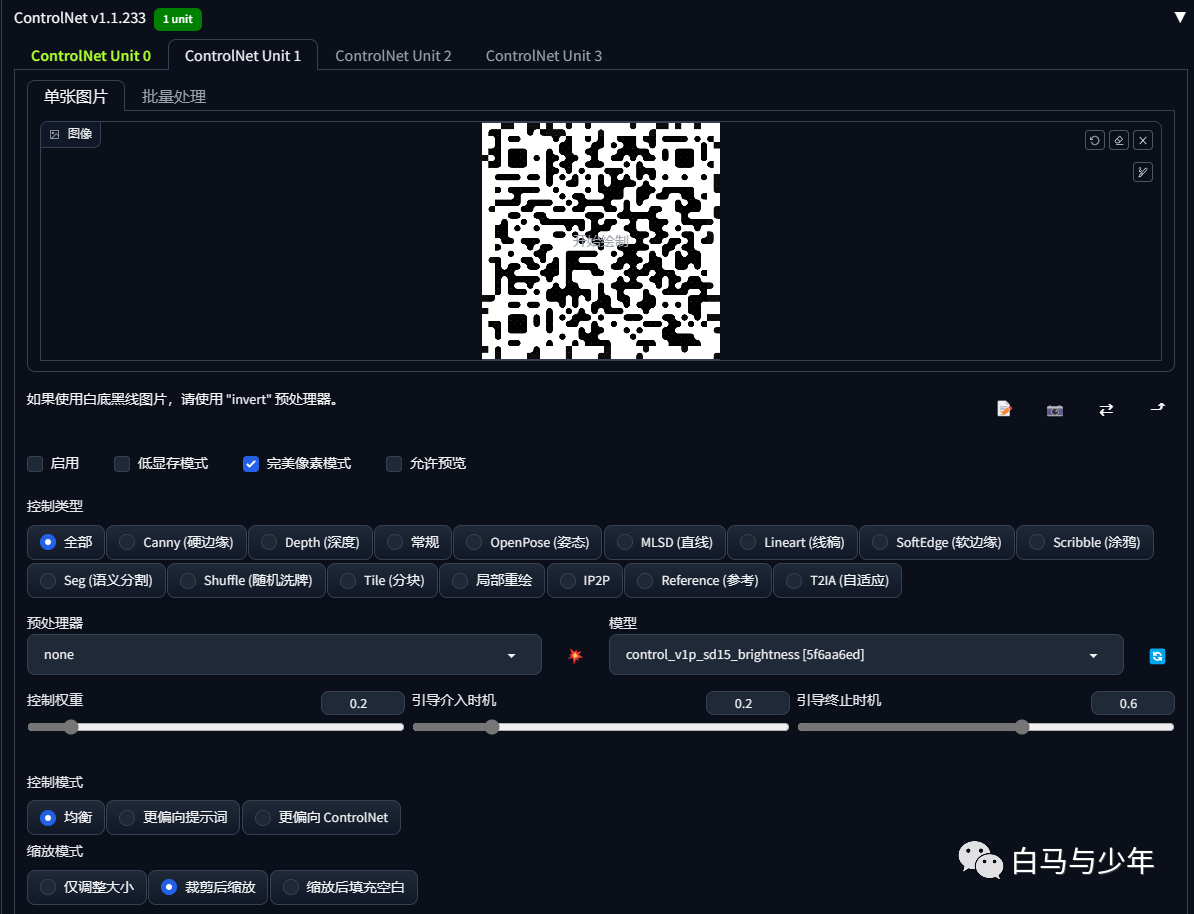Open the control_v1p_sd15_brightness model dropdown
This screenshot has height=914, width=1194.
tap(866, 655)
